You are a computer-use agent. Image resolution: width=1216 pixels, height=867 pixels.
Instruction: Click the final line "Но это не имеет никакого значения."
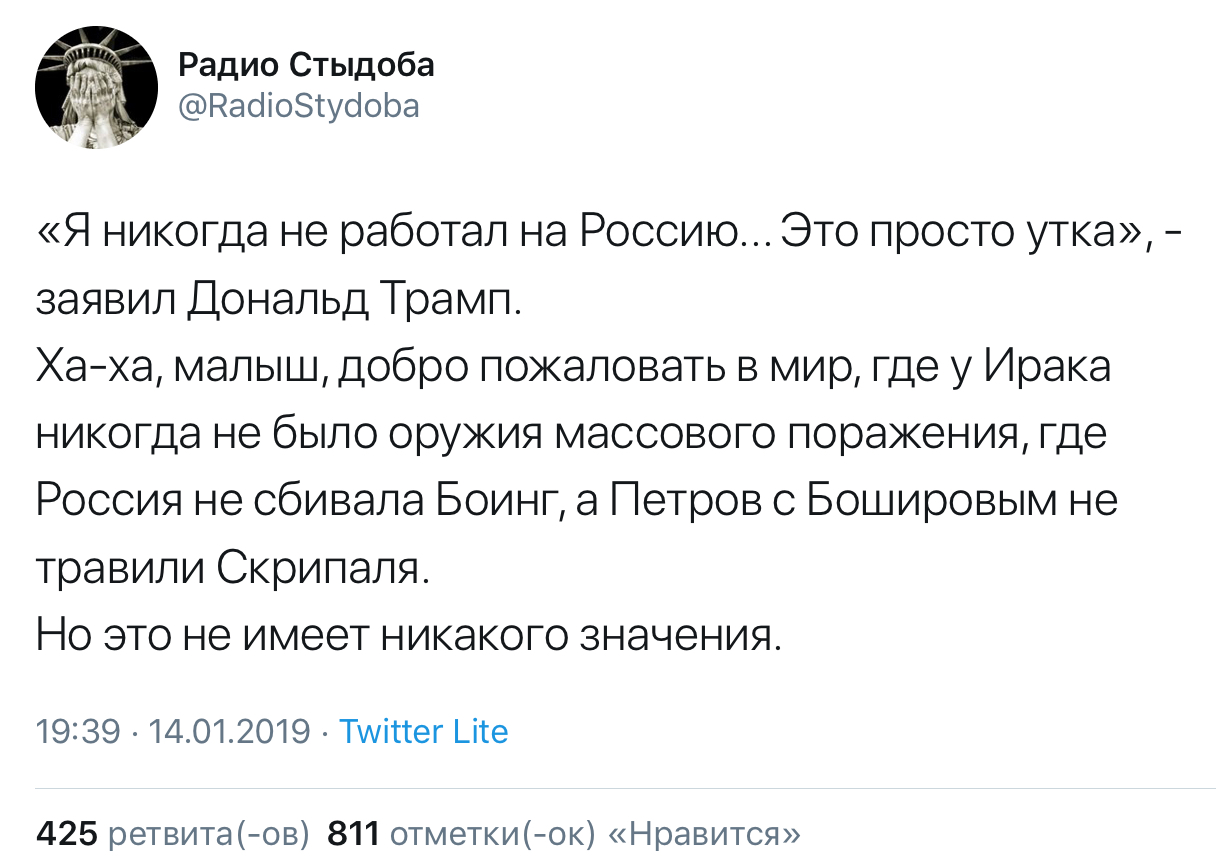pyautogui.click(x=409, y=635)
